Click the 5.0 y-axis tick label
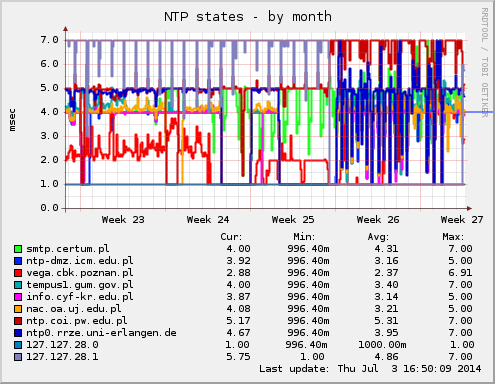 (49, 88)
